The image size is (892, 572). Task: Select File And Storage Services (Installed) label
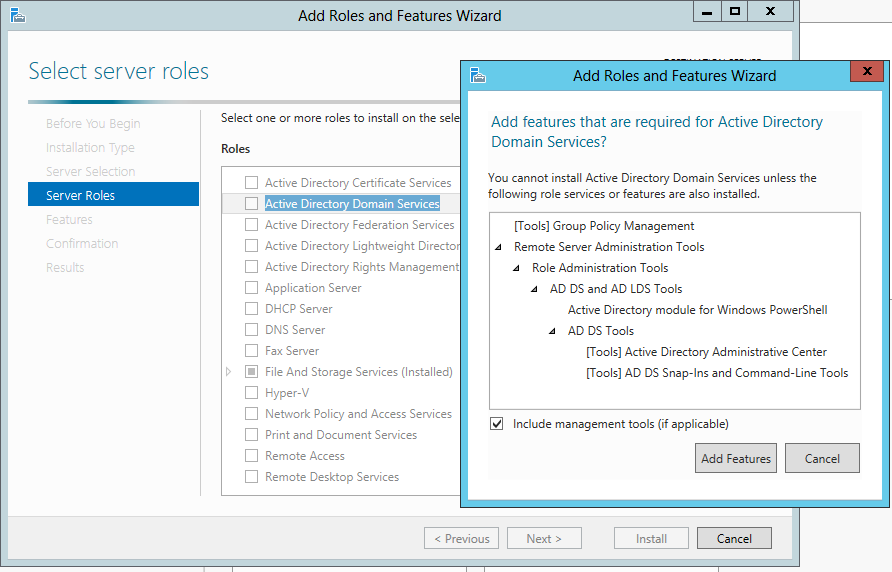coord(359,372)
